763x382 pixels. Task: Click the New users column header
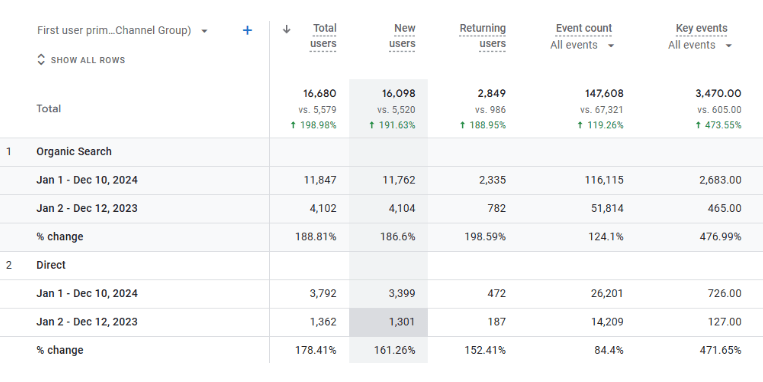[402, 36]
